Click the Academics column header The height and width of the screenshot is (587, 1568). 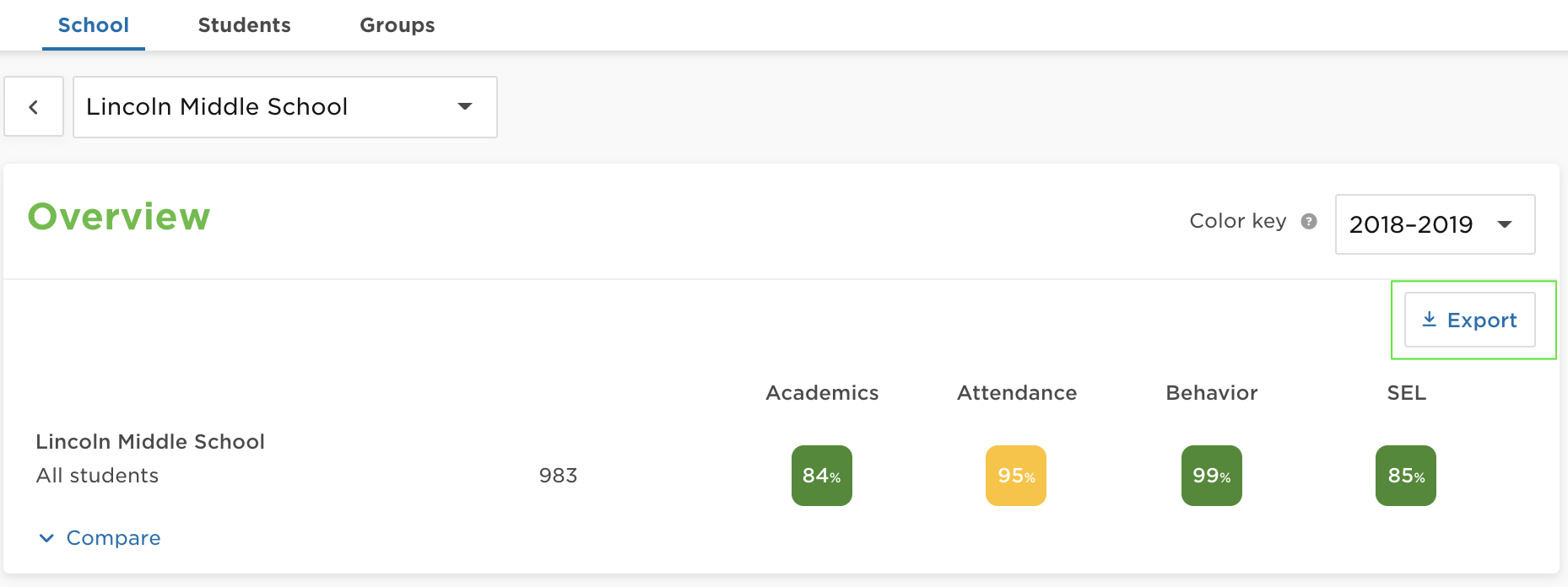(x=822, y=393)
